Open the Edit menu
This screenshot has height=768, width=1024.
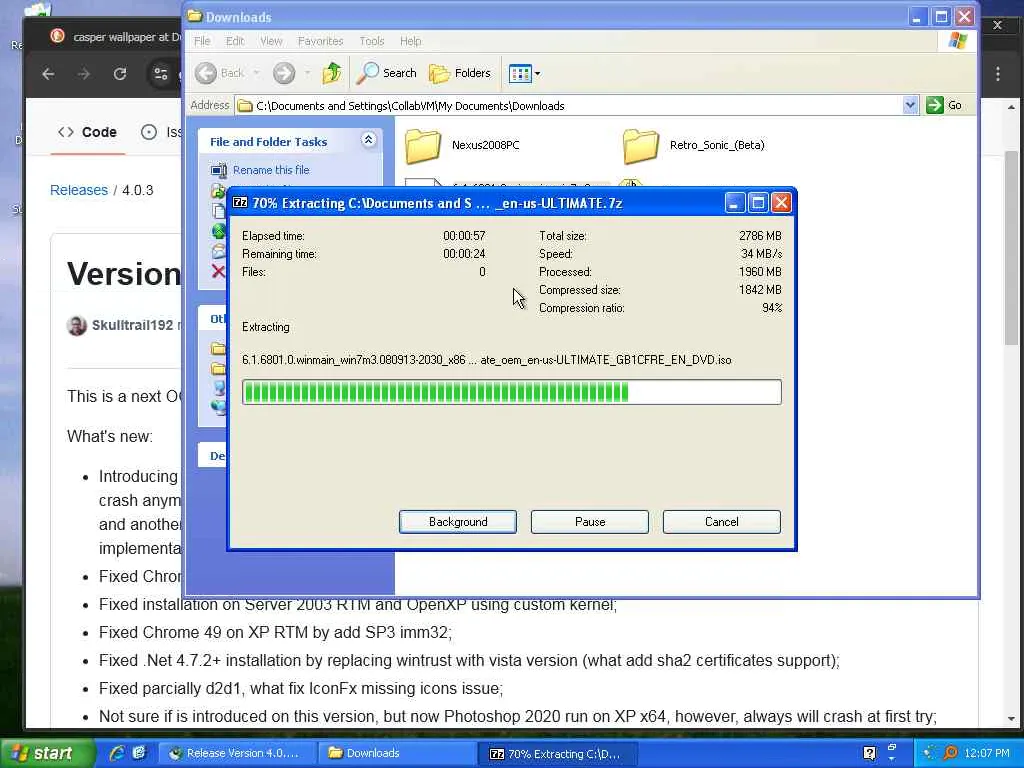(235, 41)
